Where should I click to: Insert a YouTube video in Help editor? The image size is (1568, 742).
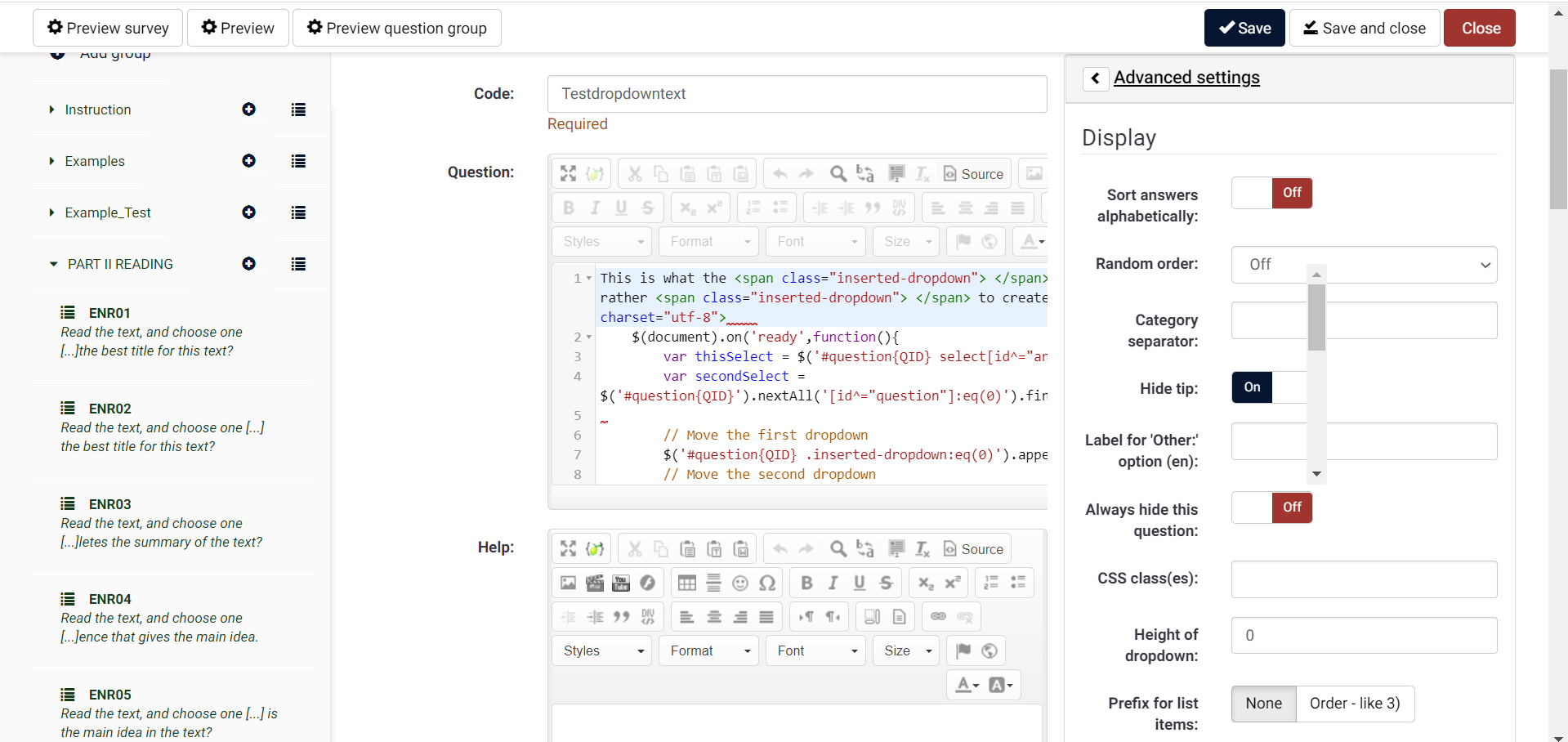(x=621, y=583)
